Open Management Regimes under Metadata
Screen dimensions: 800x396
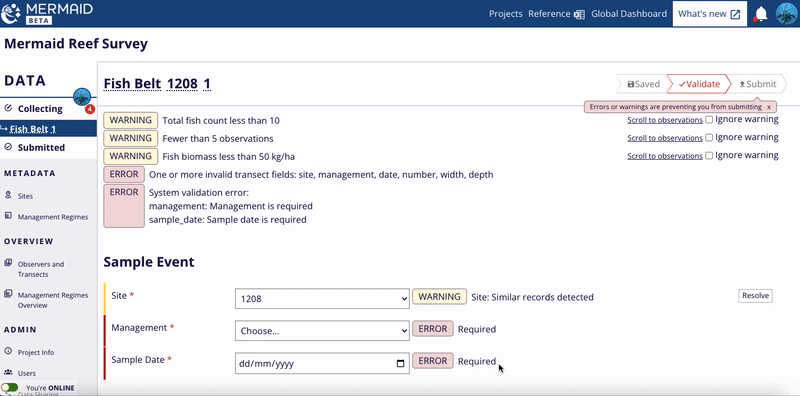pos(53,217)
